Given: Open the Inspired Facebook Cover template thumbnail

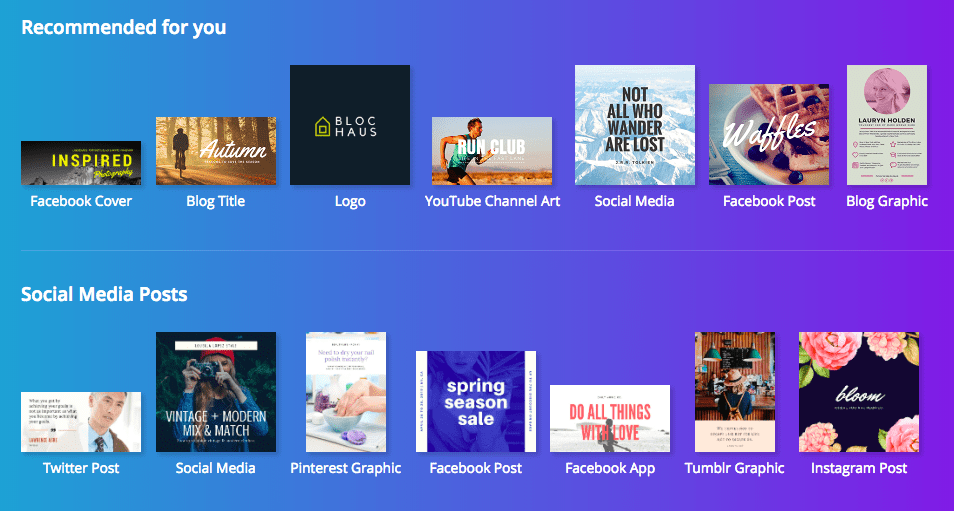Looking at the screenshot, I should click(81, 163).
